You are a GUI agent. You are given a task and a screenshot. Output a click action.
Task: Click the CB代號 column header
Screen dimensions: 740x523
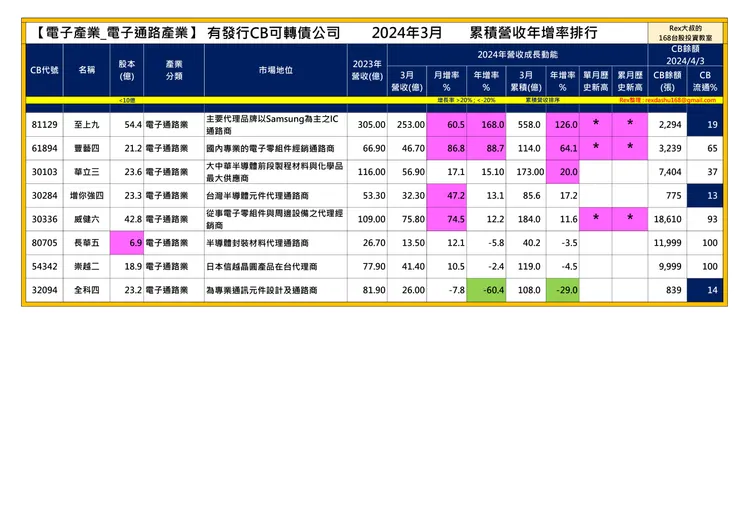[44, 70]
